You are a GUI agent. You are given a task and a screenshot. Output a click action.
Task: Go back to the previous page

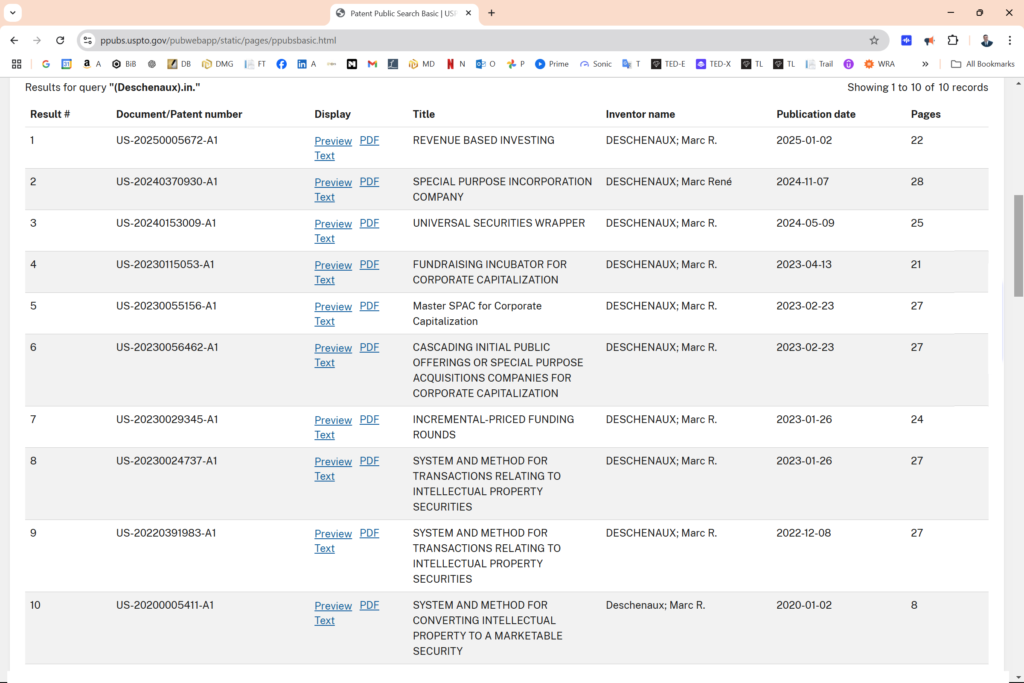pyautogui.click(x=14, y=40)
